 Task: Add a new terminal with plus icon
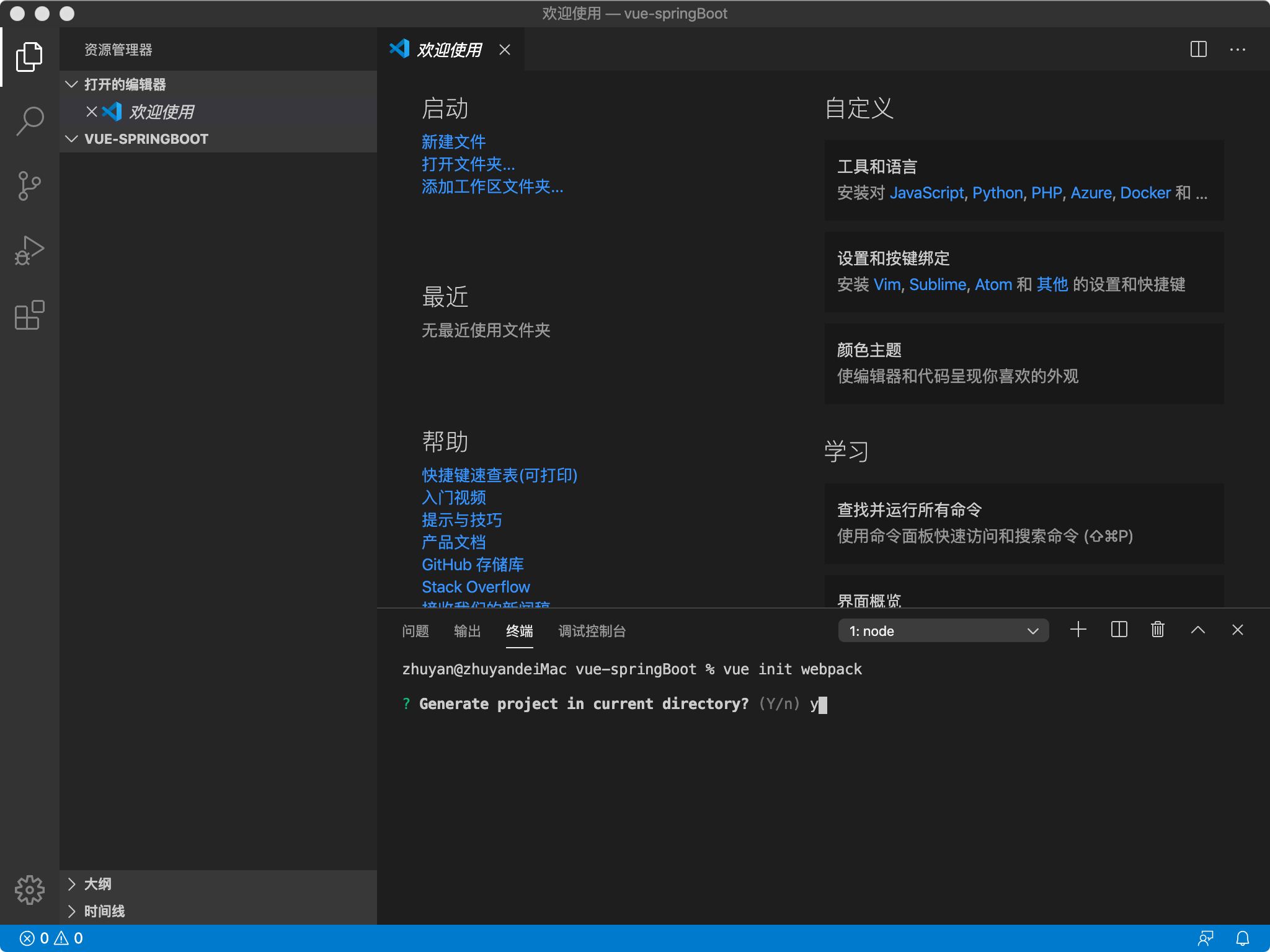coord(1078,630)
